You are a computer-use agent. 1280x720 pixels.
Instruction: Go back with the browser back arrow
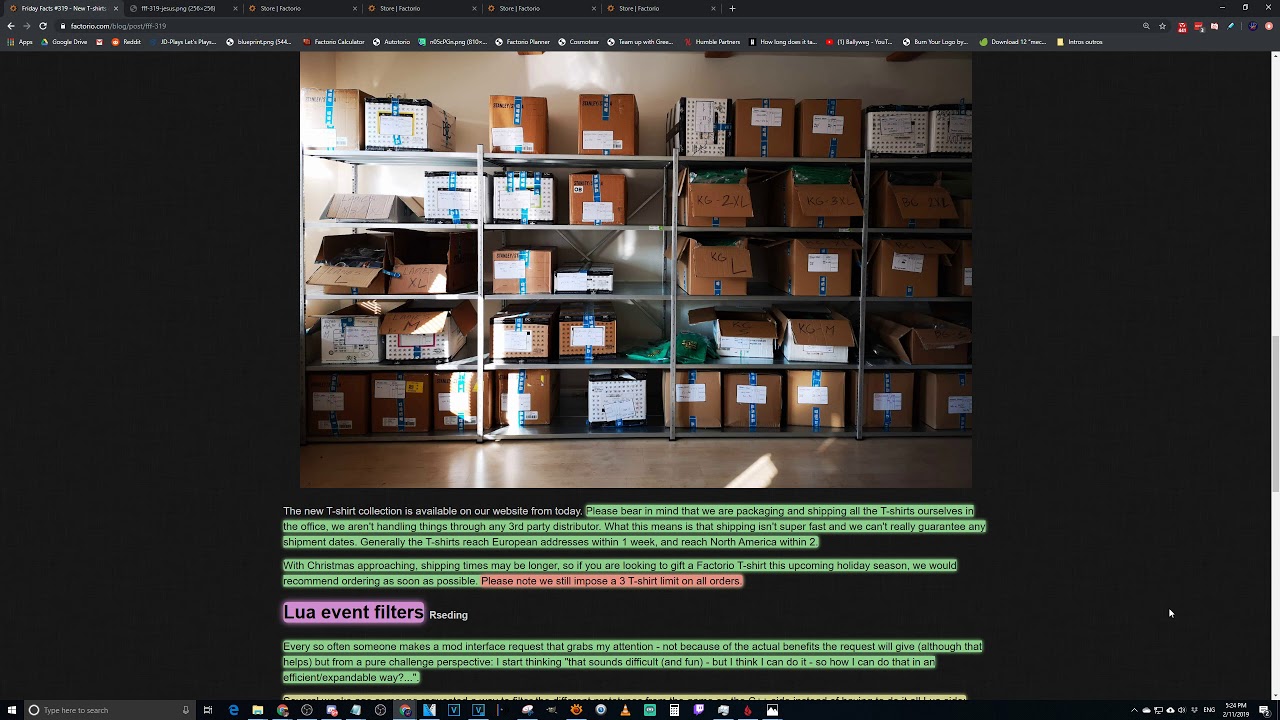click(x=11, y=26)
